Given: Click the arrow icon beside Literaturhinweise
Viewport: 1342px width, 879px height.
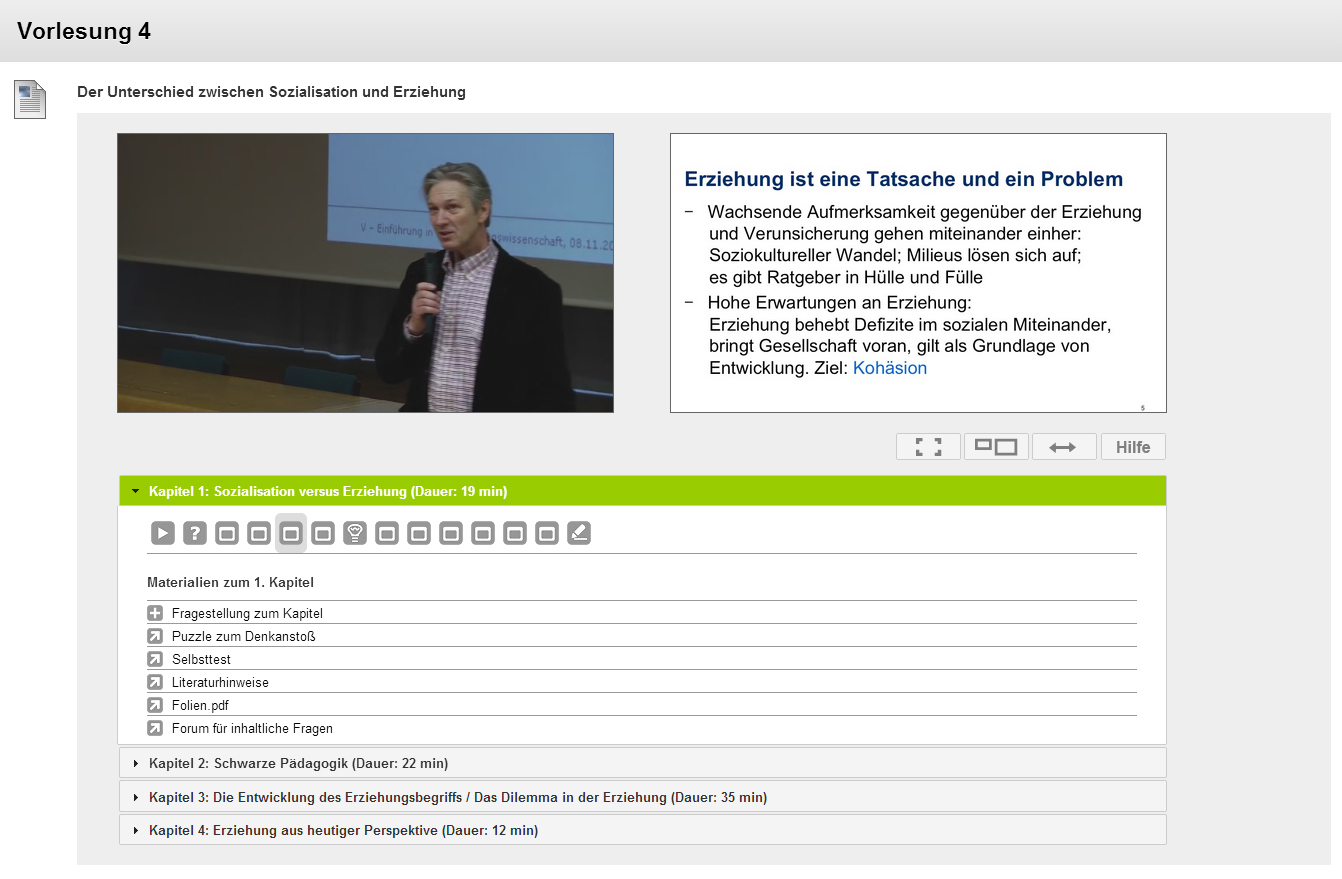Looking at the screenshot, I should click(155, 682).
